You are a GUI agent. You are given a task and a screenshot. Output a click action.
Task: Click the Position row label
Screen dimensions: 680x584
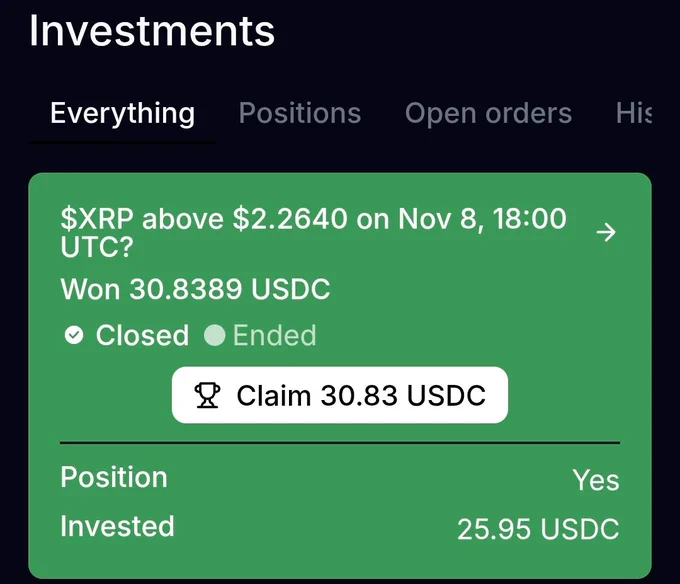(x=114, y=477)
